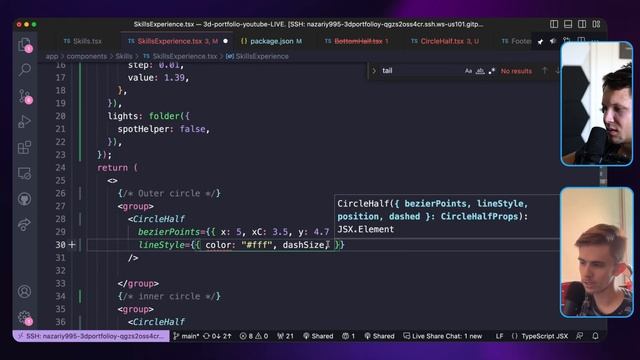Open errors and warnings count in status bar
This screenshot has width=640, height=360.
tap(253, 336)
